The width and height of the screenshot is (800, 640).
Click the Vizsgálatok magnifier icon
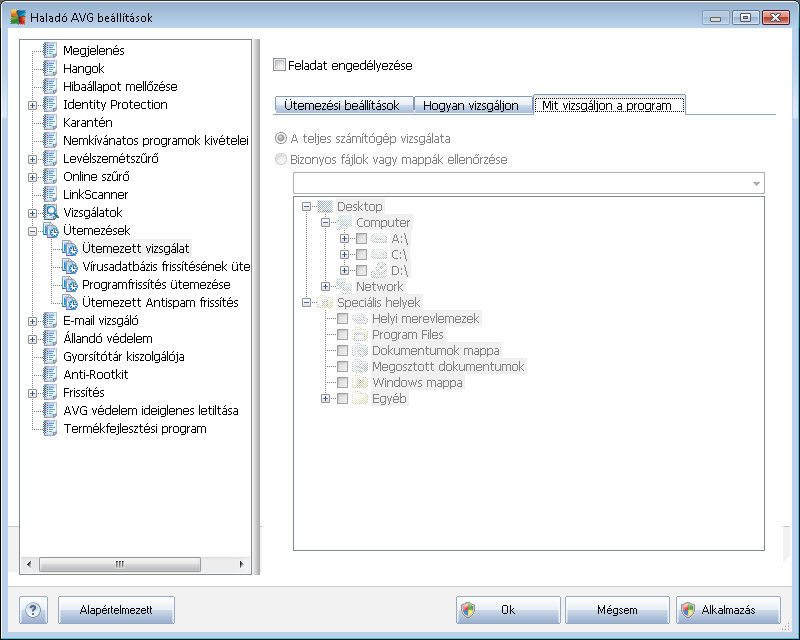pos(51,212)
